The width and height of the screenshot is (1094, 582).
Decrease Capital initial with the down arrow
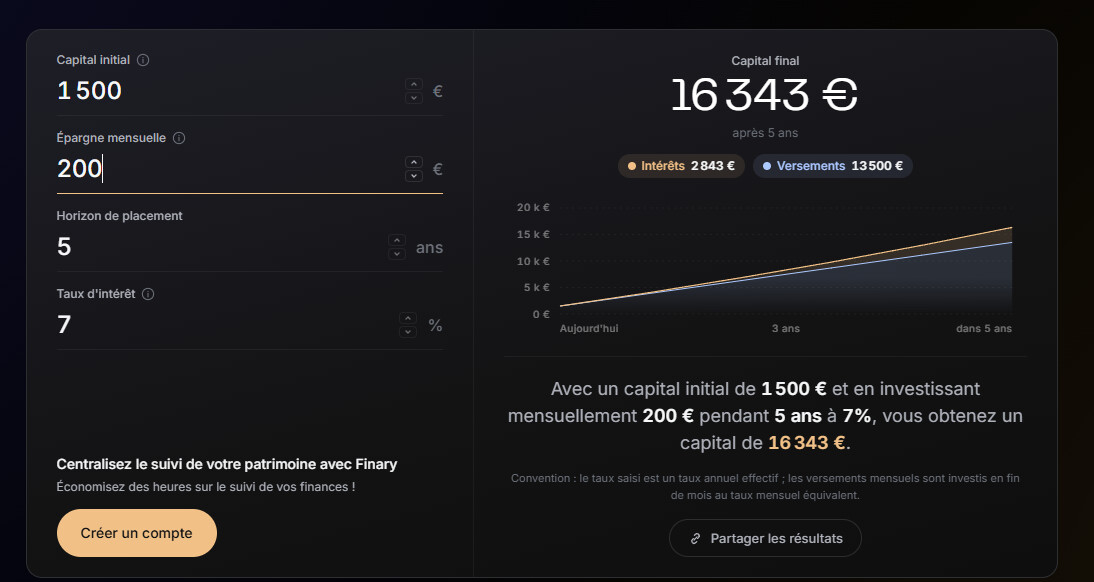[x=414, y=98]
